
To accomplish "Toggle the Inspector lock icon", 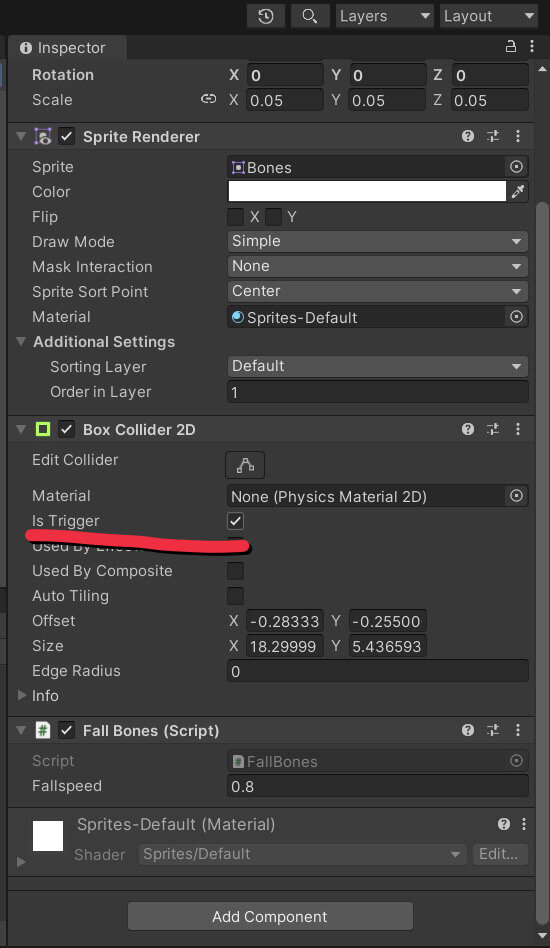I will [511, 47].
